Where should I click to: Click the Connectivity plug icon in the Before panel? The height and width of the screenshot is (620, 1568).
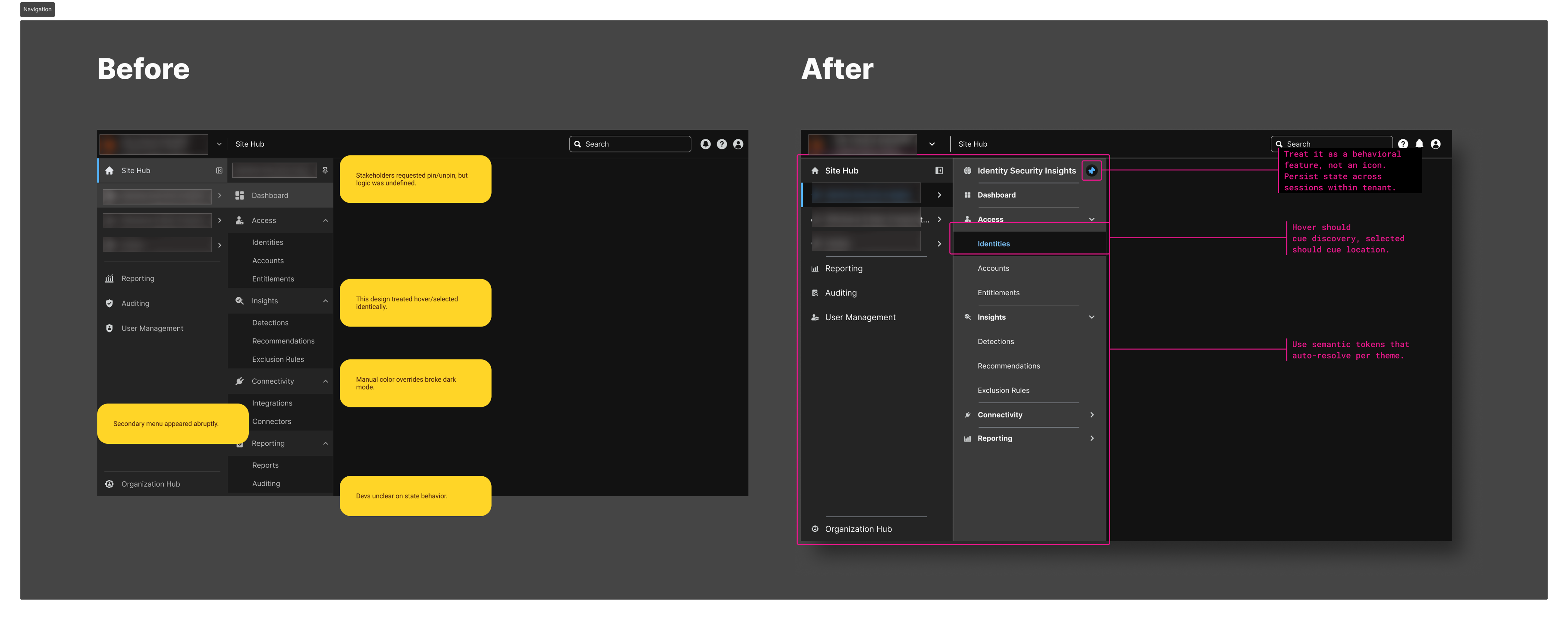tap(240, 381)
